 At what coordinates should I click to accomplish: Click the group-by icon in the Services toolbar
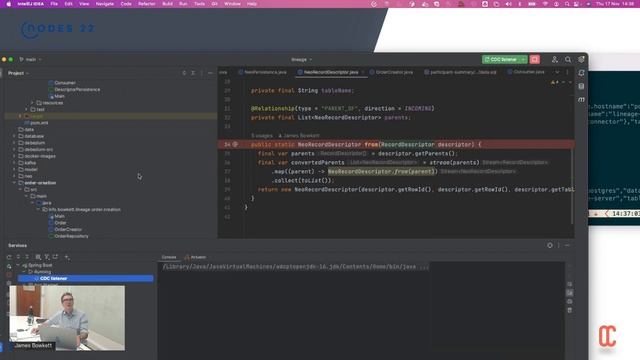(x=38, y=257)
